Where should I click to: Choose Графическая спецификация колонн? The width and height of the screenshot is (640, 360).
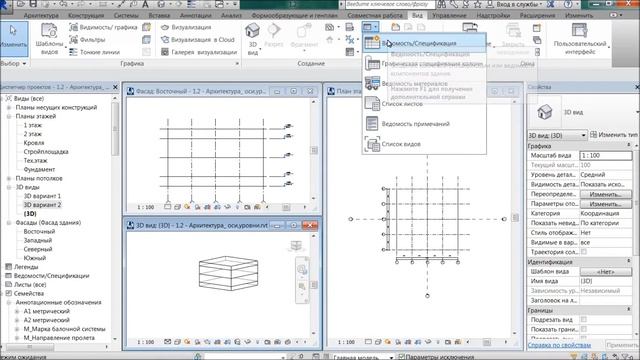424,64
